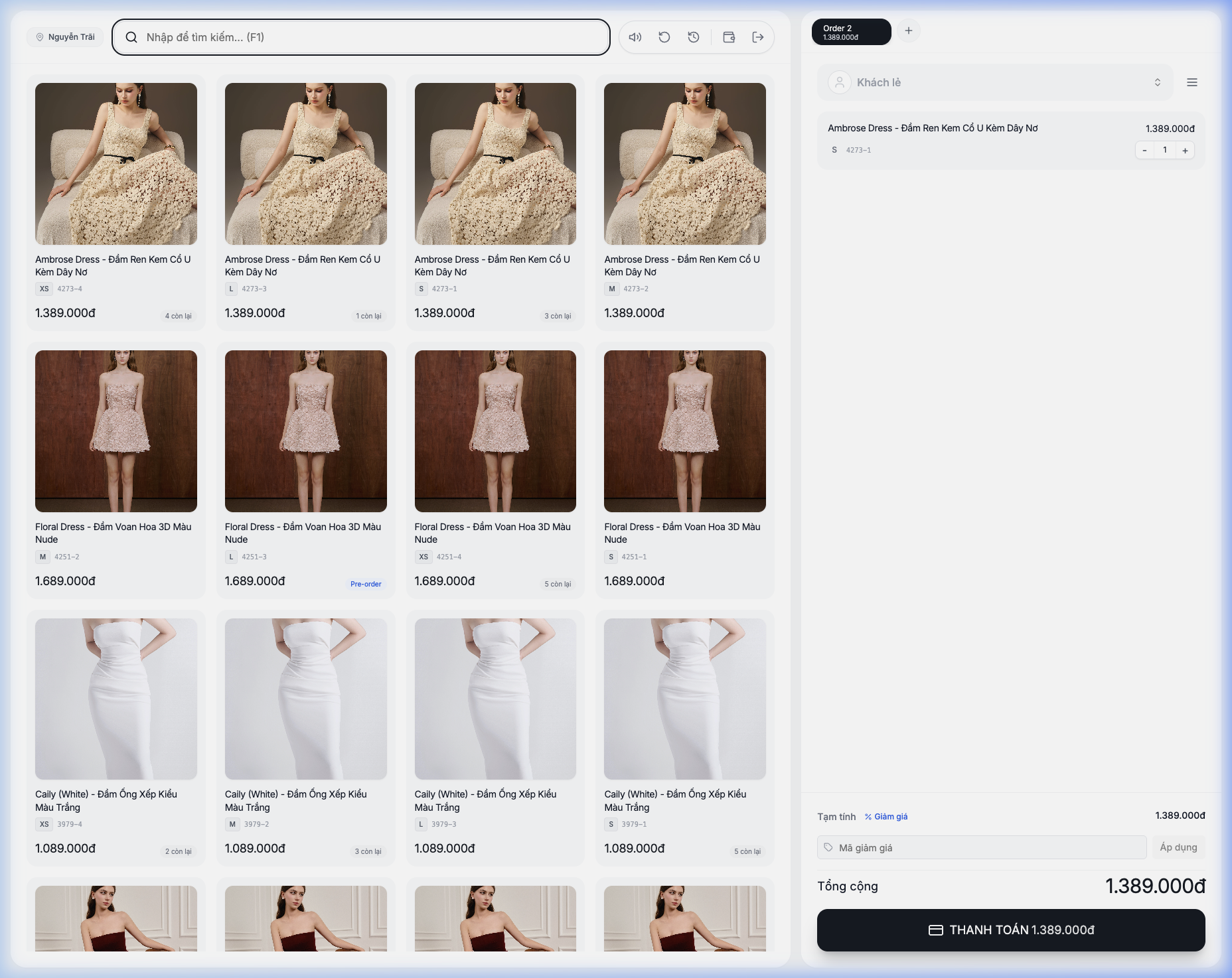This screenshot has width=1232, height=978.
Task: Click the quantity value 1 field
Action: (1165, 150)
